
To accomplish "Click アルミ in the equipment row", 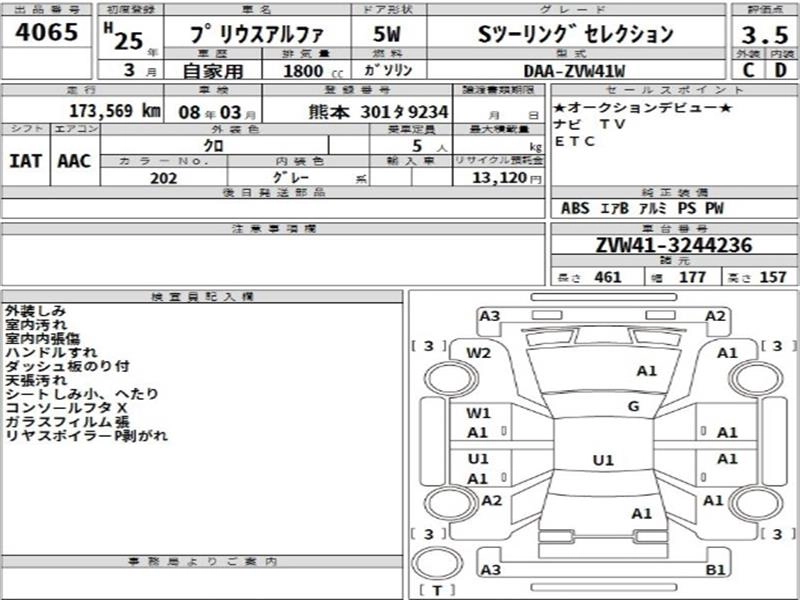I will [653, 208].
